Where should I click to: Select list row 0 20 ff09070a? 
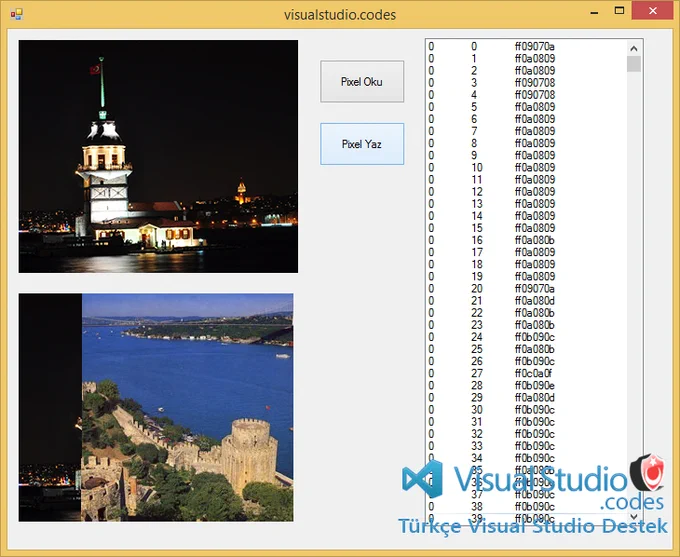click(526, 288)
